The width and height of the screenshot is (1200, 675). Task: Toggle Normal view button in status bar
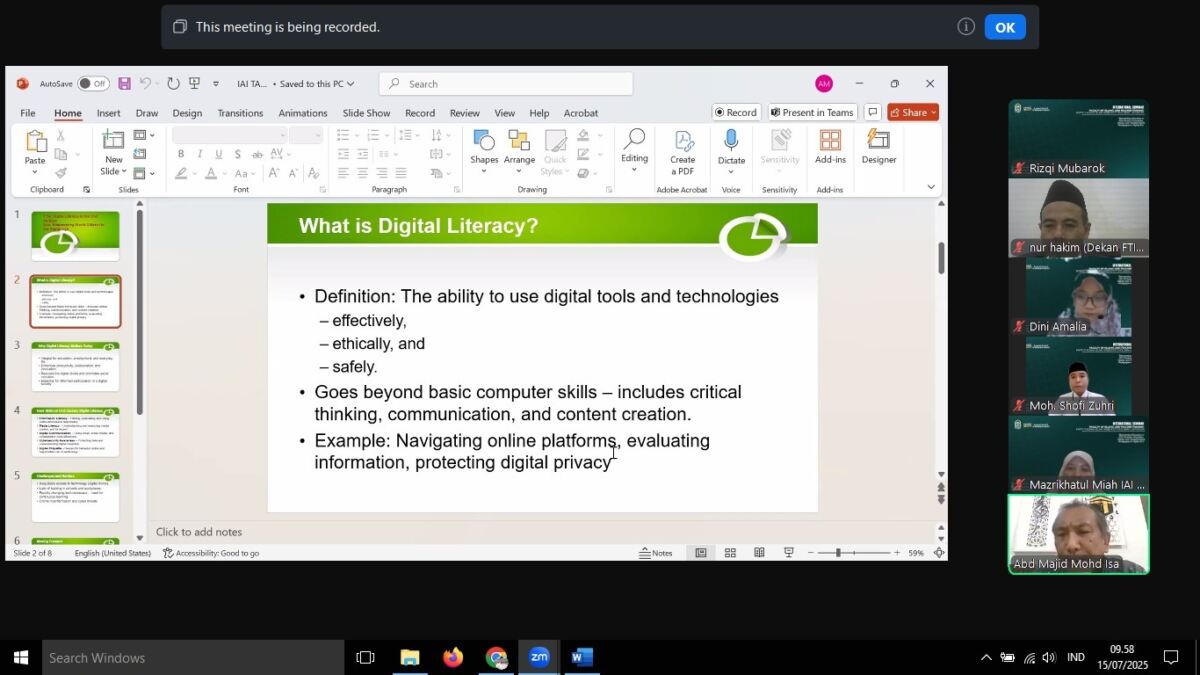pos(701,553)
